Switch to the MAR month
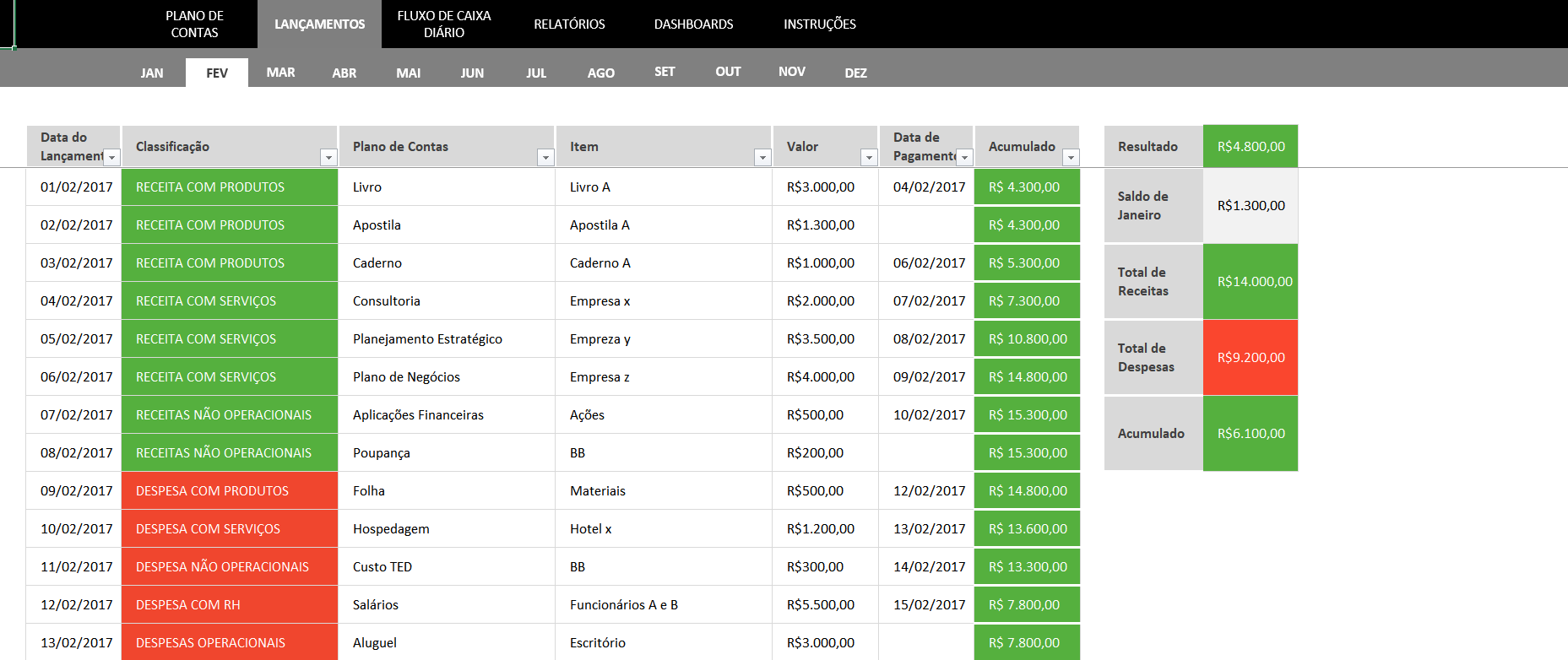The image size is (1568, 660). tap(280, 73)
